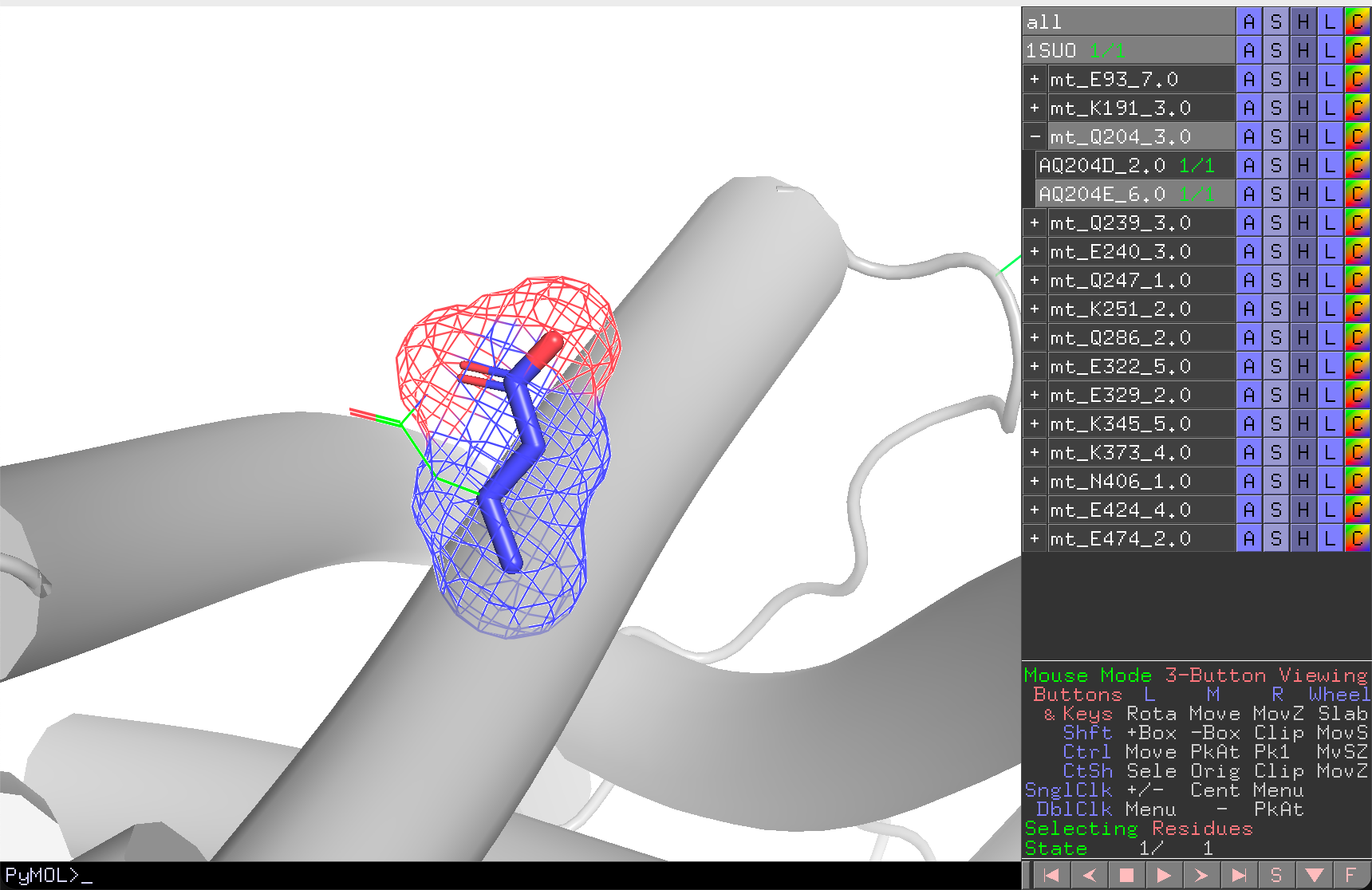The image size is (1372, 890).
Task: Open the Hide menu for mt_K191_3.0
Action: (1303, 108)
